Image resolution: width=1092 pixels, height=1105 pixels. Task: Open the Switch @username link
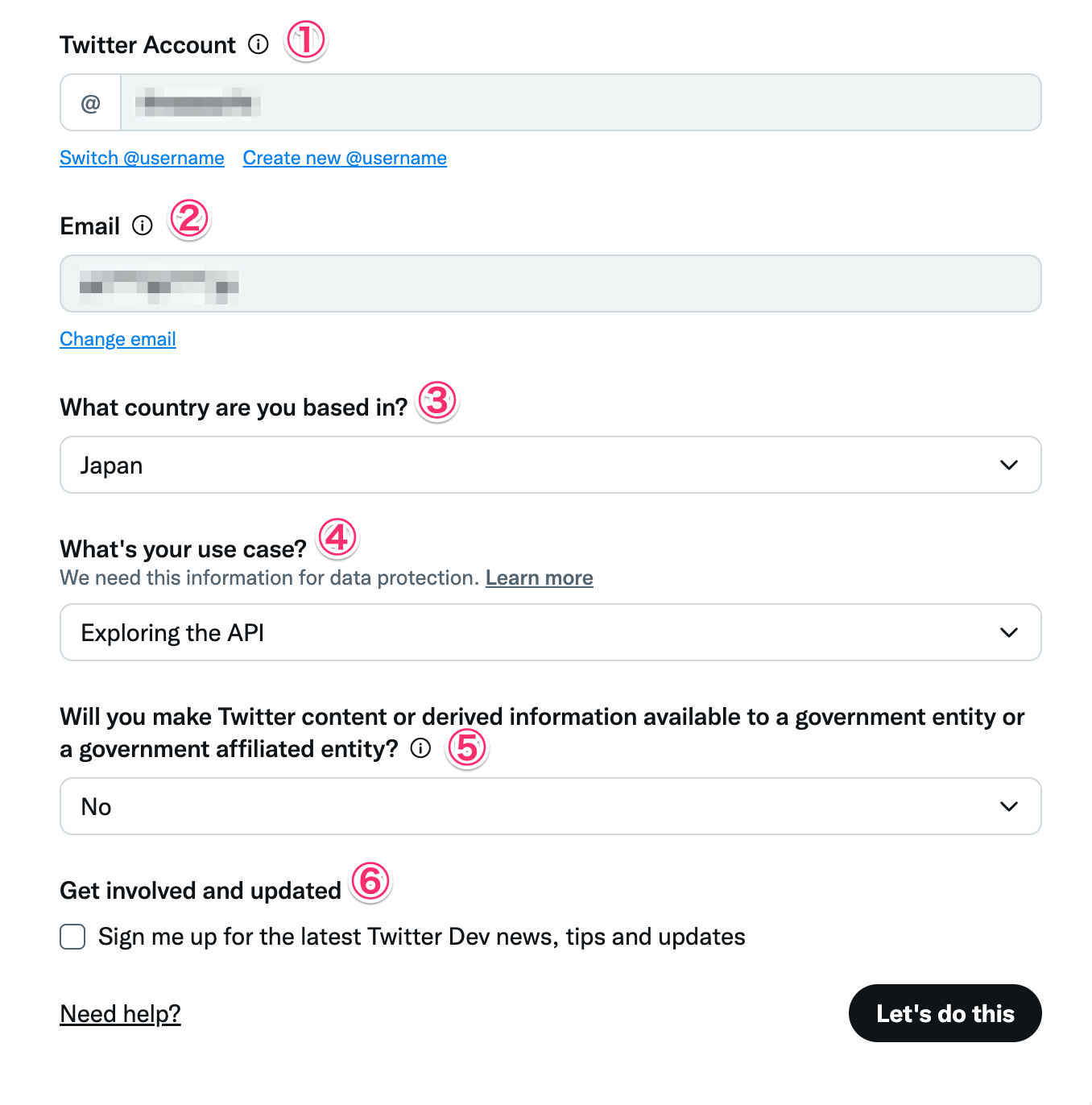click(x=142, y=158)
